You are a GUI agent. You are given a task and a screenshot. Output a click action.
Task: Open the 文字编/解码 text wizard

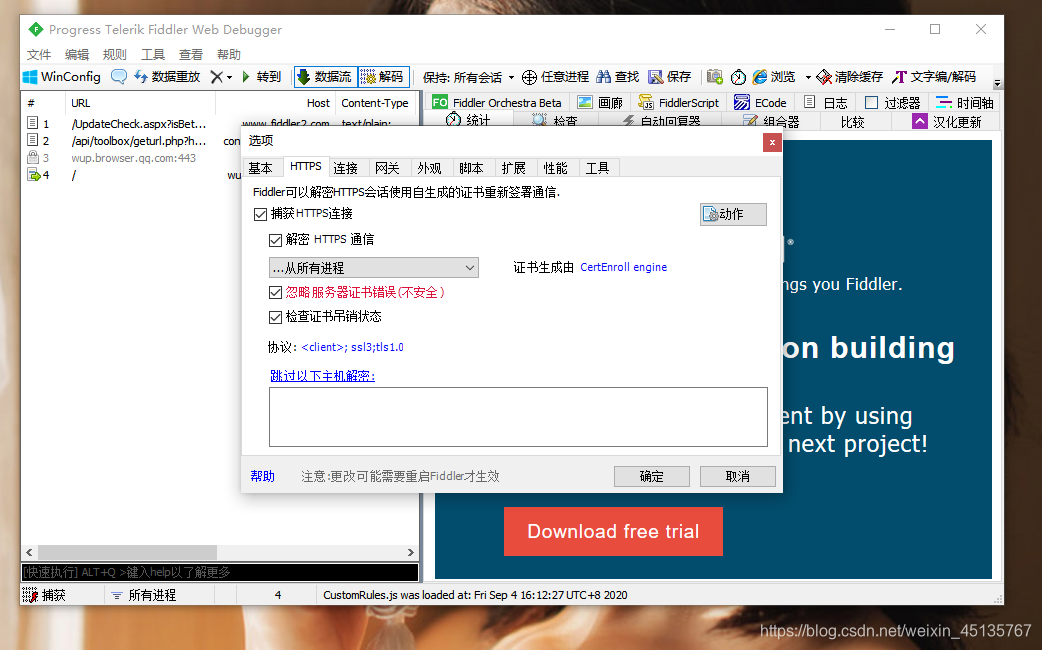point(934,77)
